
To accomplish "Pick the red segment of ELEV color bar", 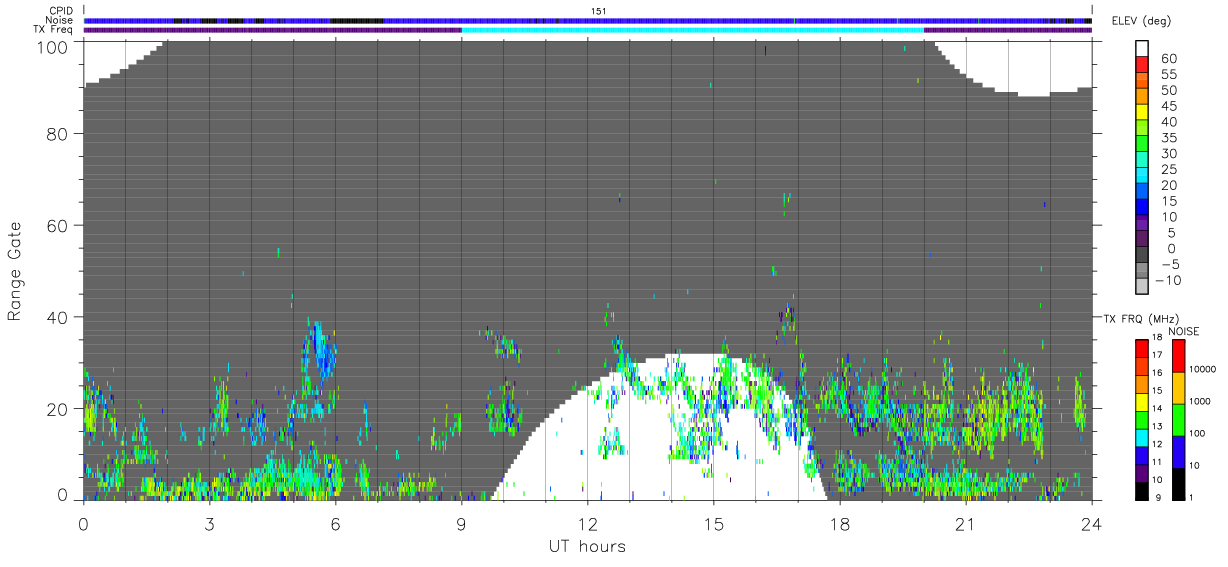I will [1143, 64].
